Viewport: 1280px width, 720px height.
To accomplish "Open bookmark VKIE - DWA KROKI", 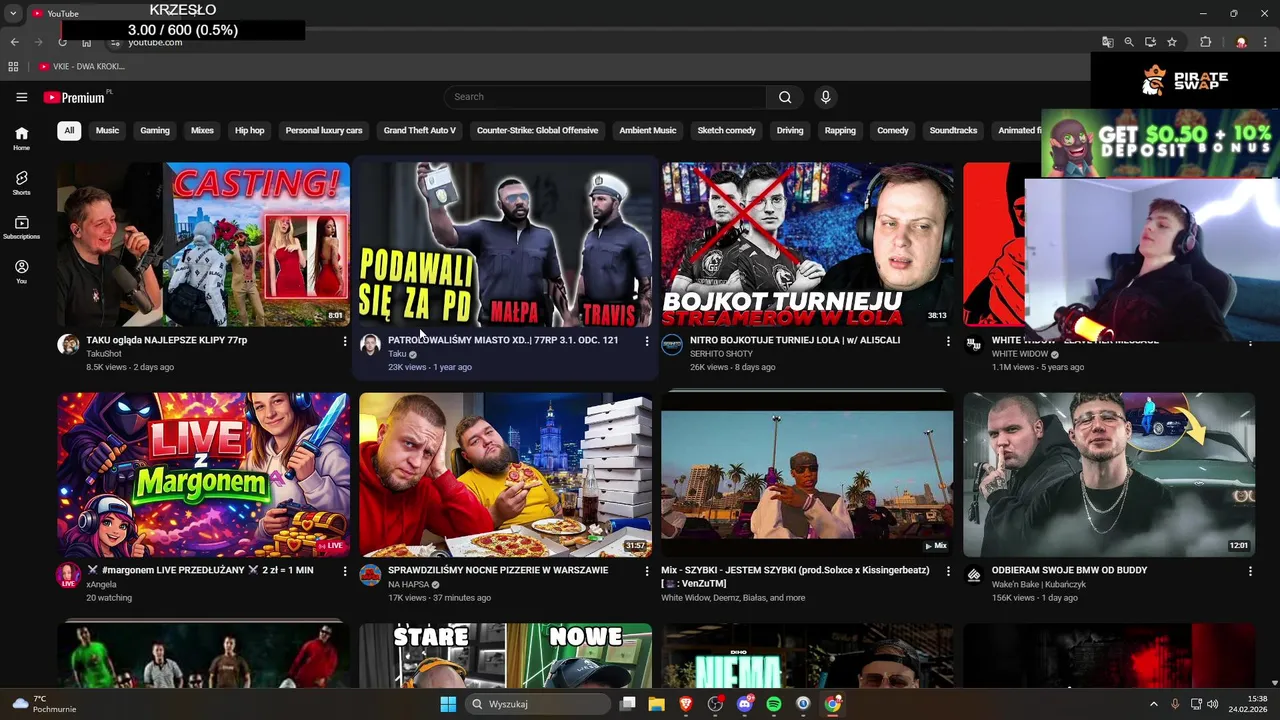I will 82,66.
